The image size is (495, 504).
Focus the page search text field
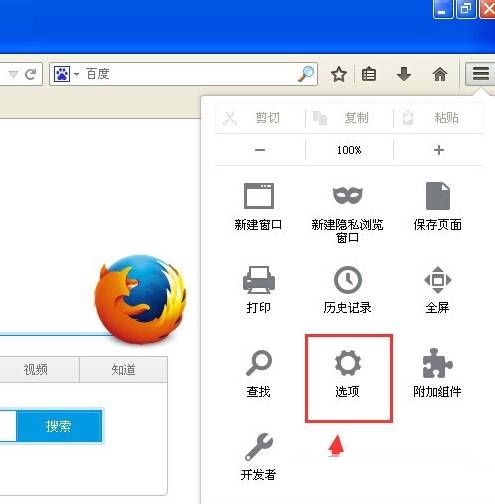click(8, 426)
